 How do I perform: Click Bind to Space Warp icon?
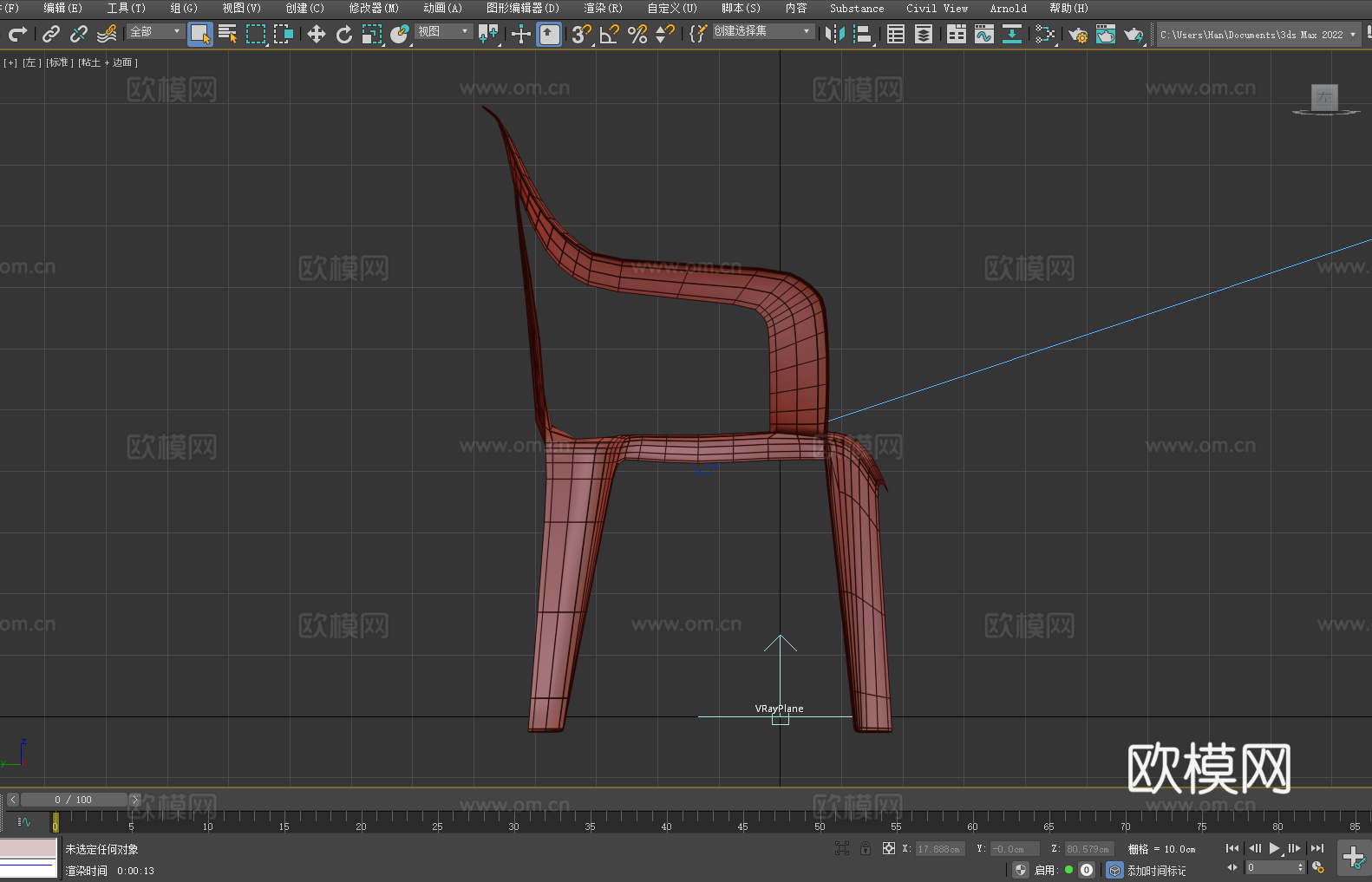[107, 34]
